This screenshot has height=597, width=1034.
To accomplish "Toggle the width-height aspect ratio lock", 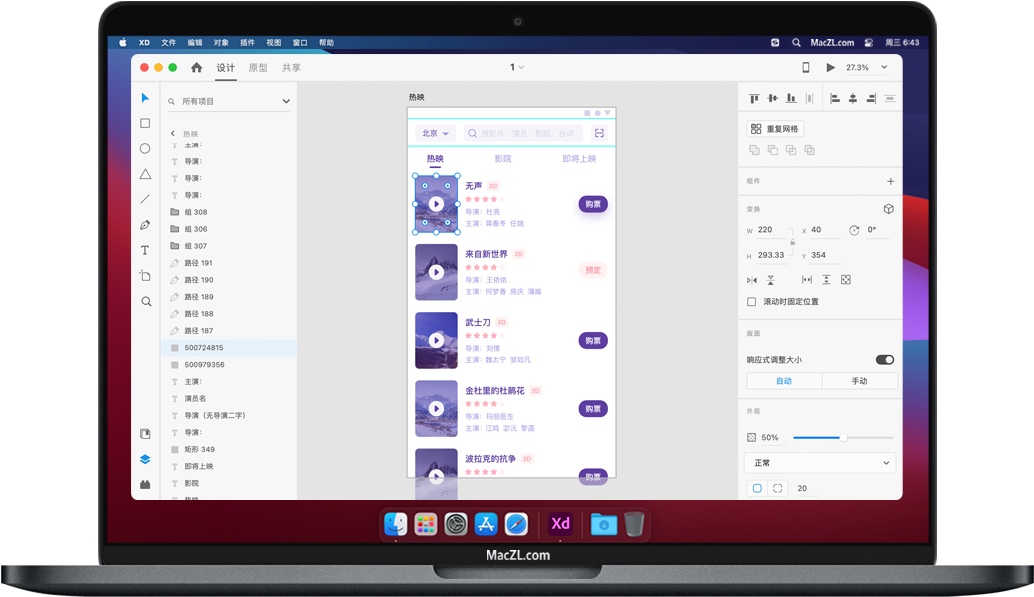I will click(793, 242).
